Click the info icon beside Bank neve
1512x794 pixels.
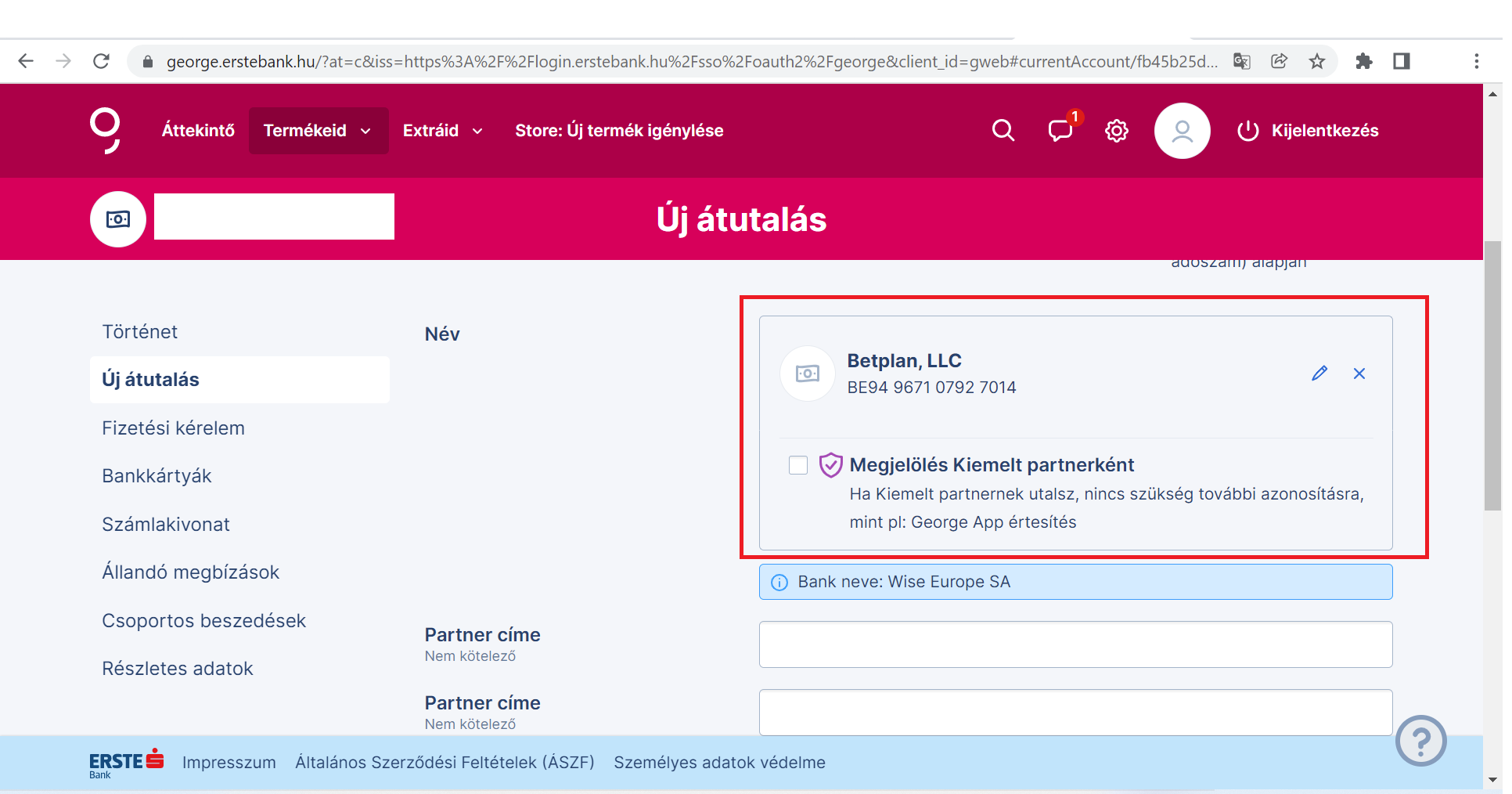(x=779, y=582)
